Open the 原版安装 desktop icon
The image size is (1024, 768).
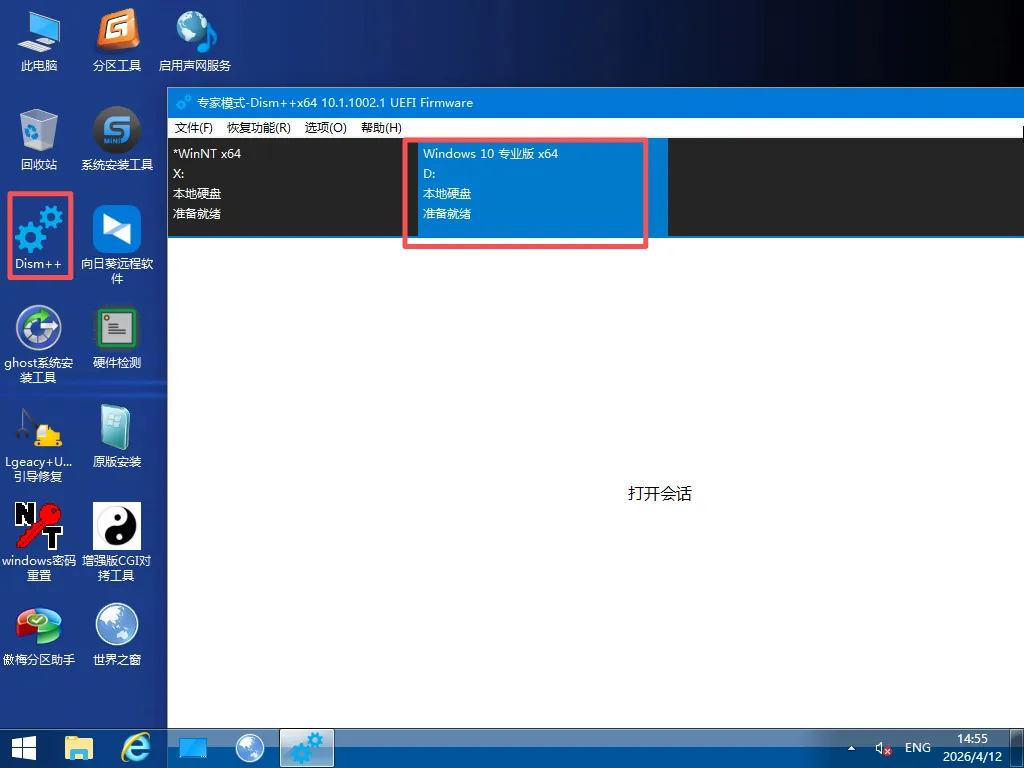coord(117,436)
